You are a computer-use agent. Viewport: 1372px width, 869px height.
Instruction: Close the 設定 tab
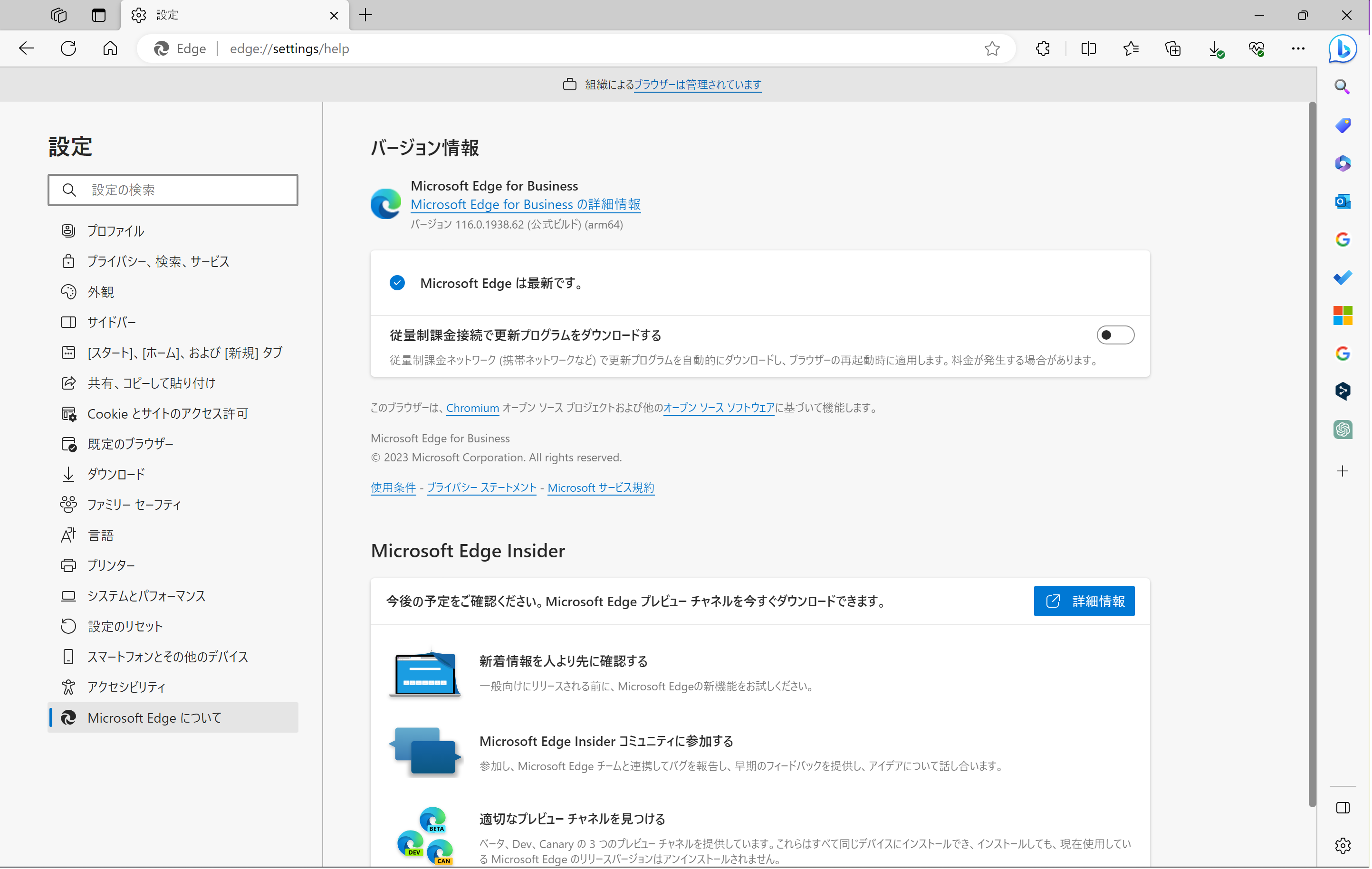tap(334, 15)
